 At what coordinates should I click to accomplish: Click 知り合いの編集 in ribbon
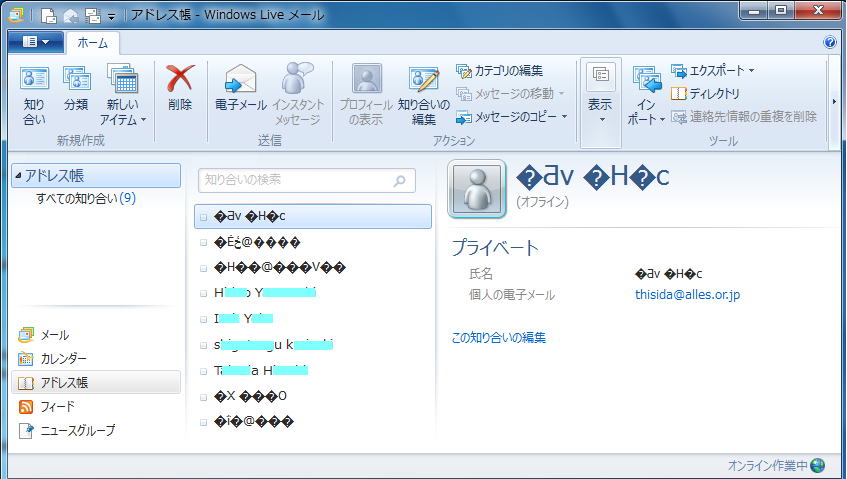pos(424,95)
